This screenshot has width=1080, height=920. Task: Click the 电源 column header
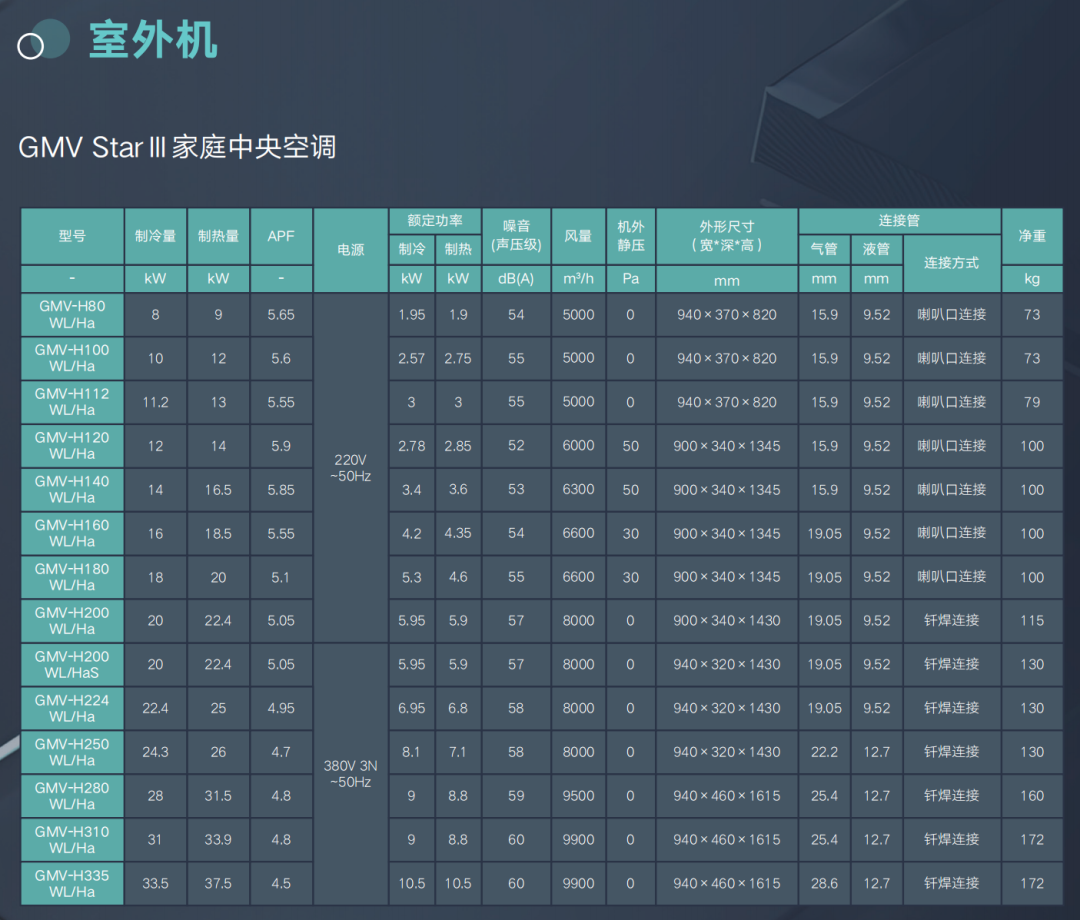(351, 250)
